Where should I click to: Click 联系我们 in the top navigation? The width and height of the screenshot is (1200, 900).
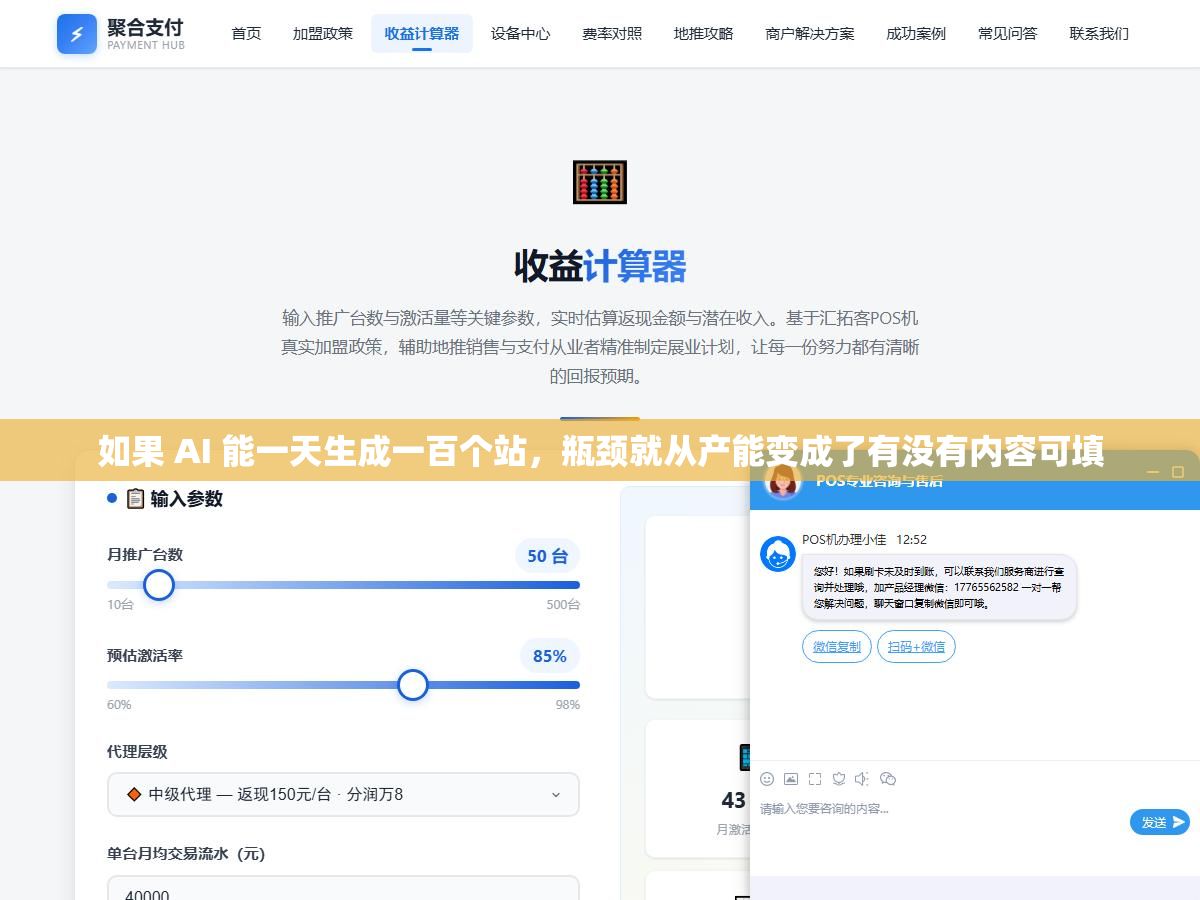(1099, 33)
